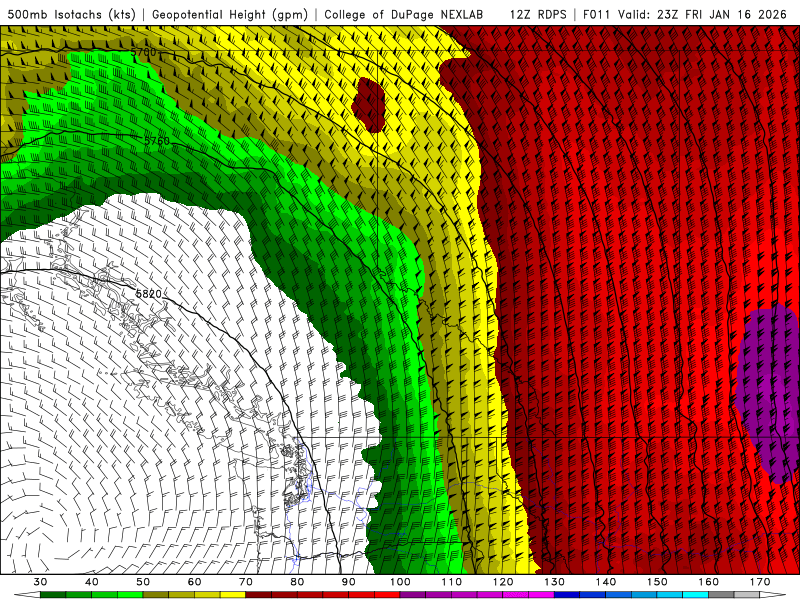This screenshot has width=800, height=600.
Task: Click the 170 value on the color scale
Action: pos(760,582)
